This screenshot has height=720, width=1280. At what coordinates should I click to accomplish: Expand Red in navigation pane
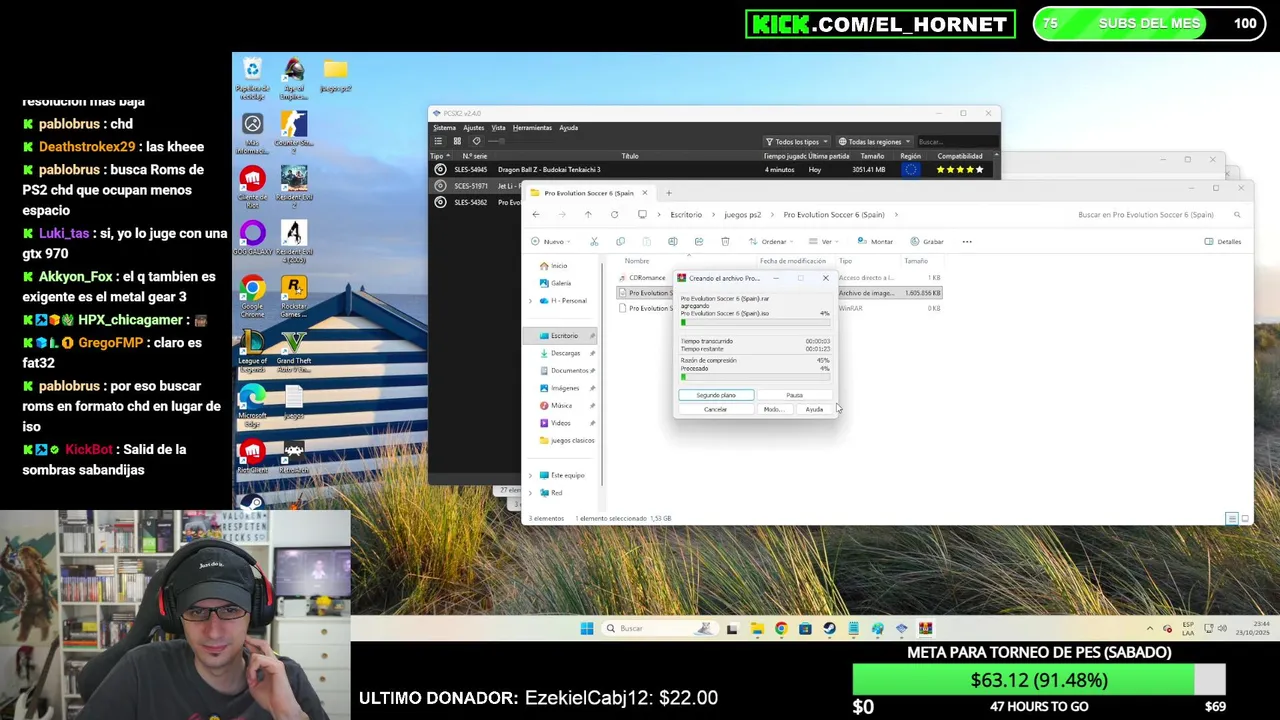tap(530, 492)
